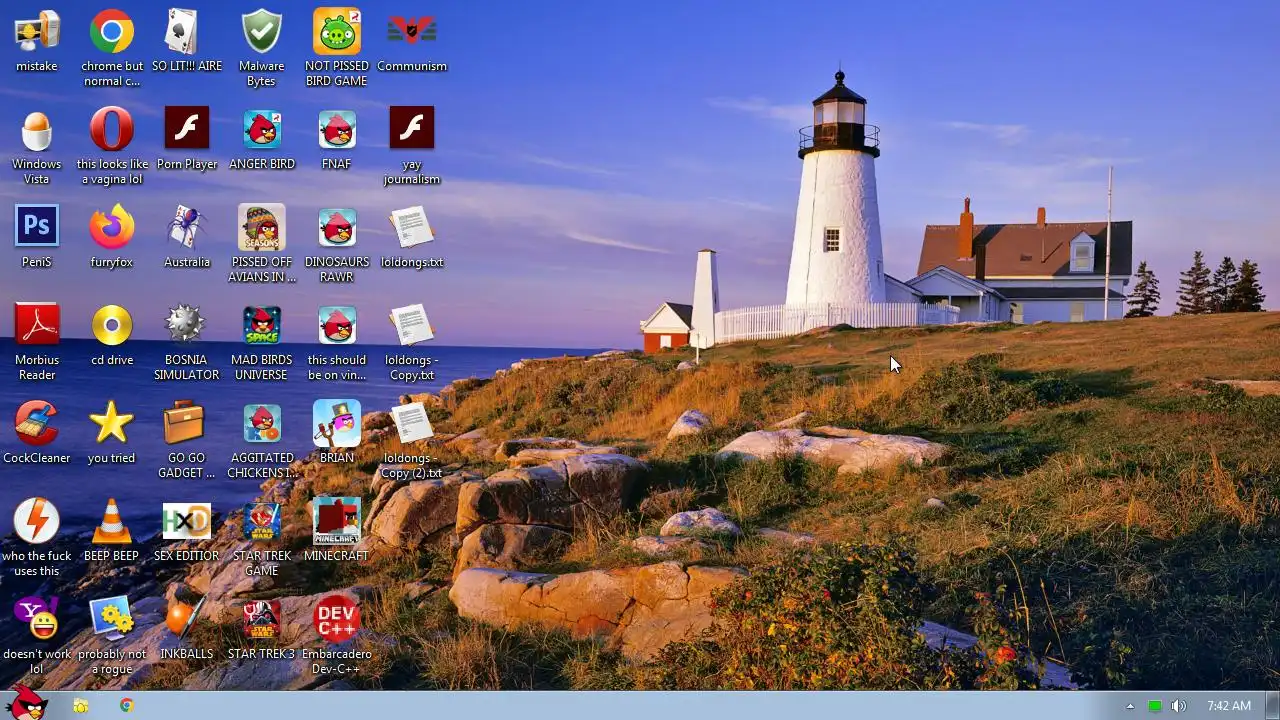This screenshot has width=1280, height=720.
Task: Open the Embarcadero Dev-C++ icon
Action: [337, 620]
